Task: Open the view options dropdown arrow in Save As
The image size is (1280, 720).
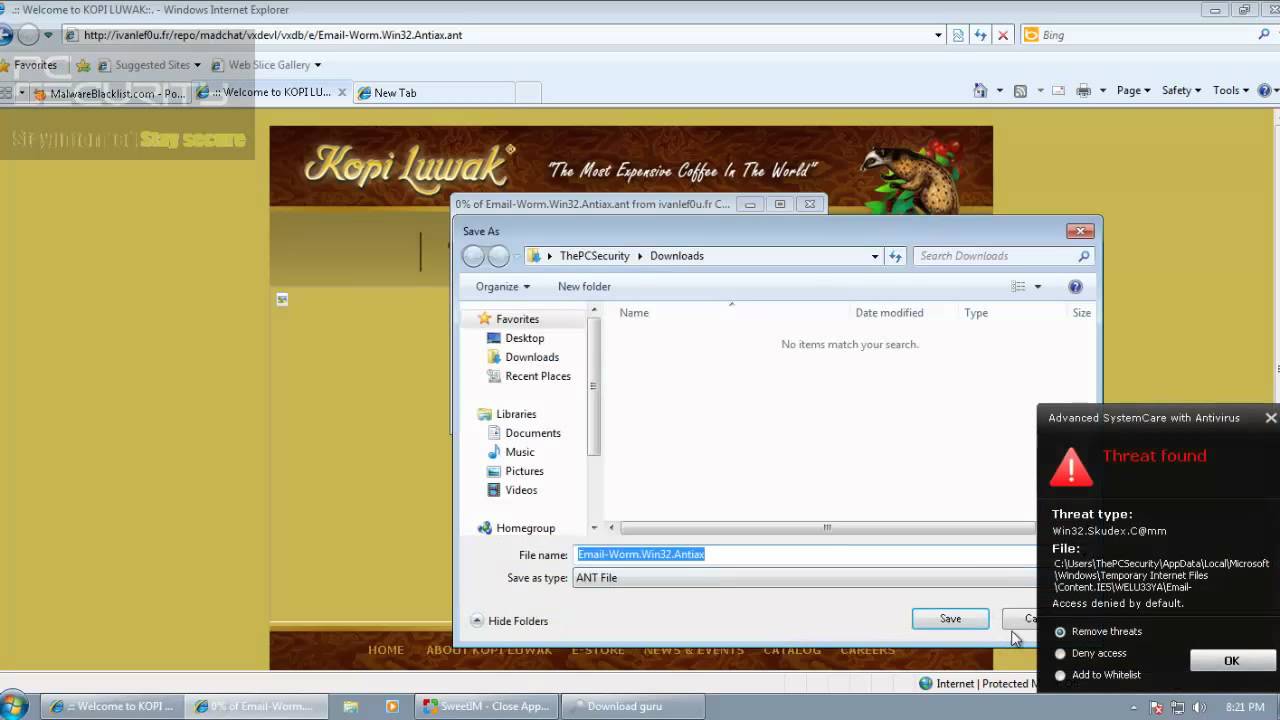Action: [x=1037, y=286]
